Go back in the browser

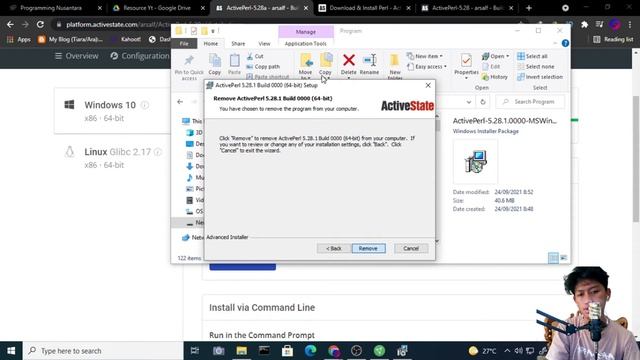(10, 24)
